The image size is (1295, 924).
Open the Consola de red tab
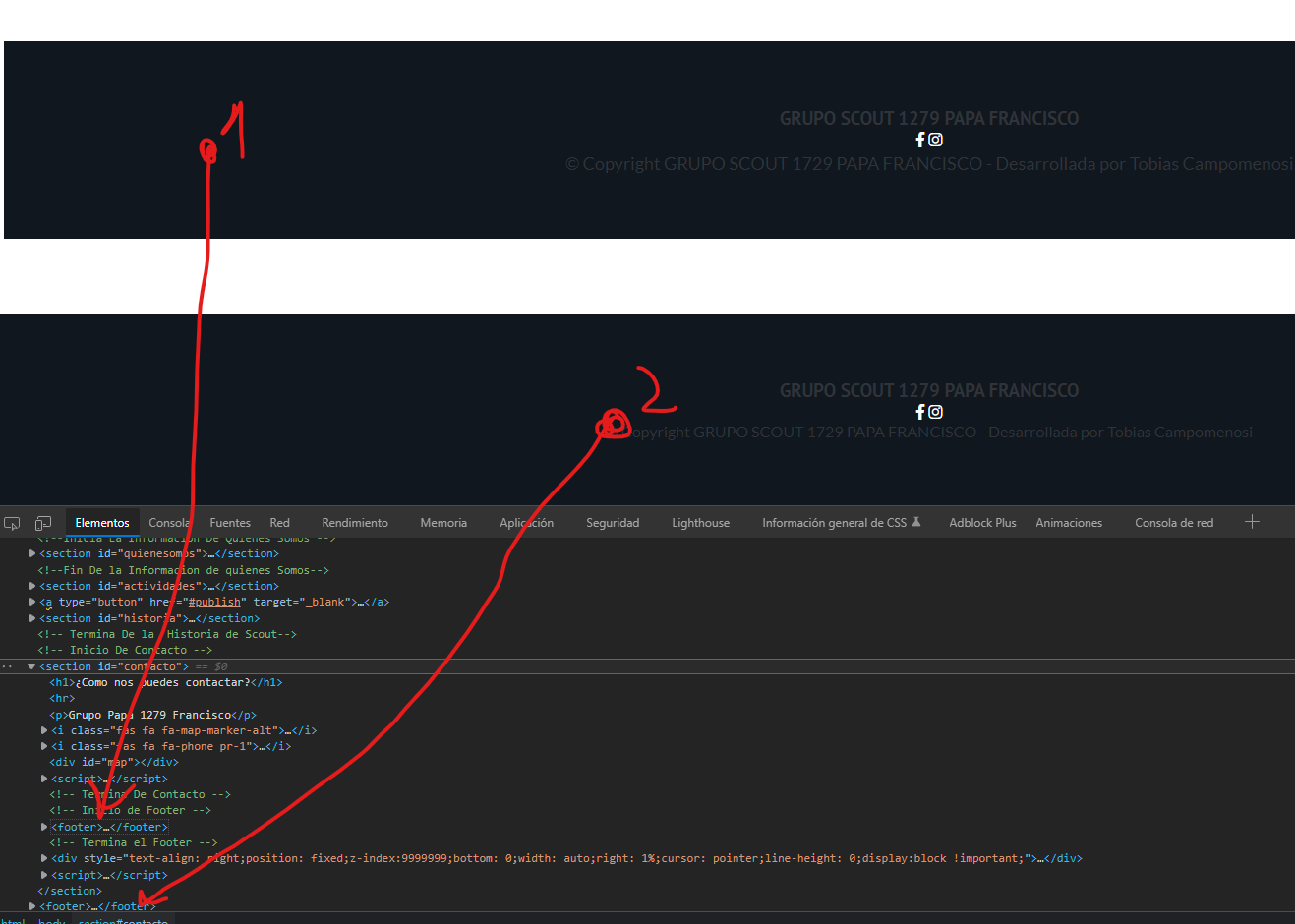pyautogui.click(x=1174, y=523)
